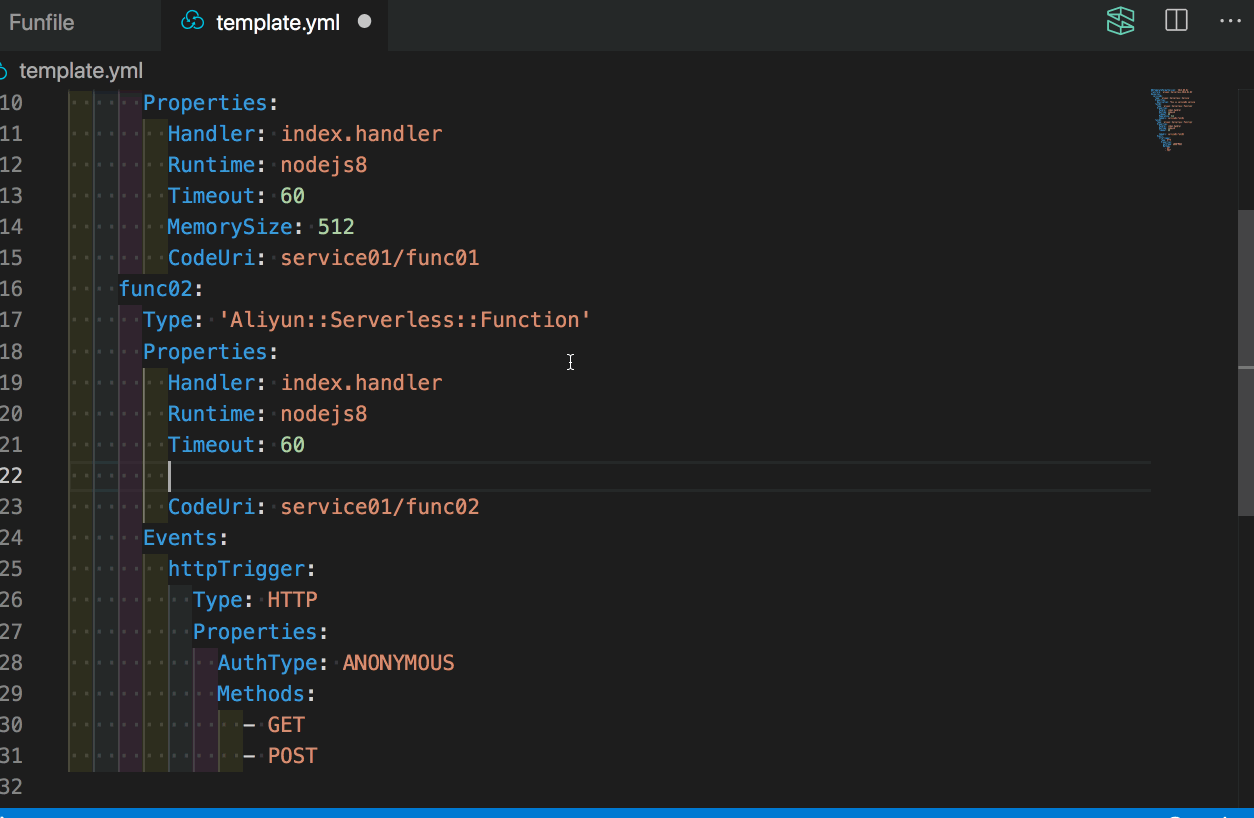Screen dimensions: 1254x818
Task: Switch to the Funfile tab
Action: pos(42,22)
